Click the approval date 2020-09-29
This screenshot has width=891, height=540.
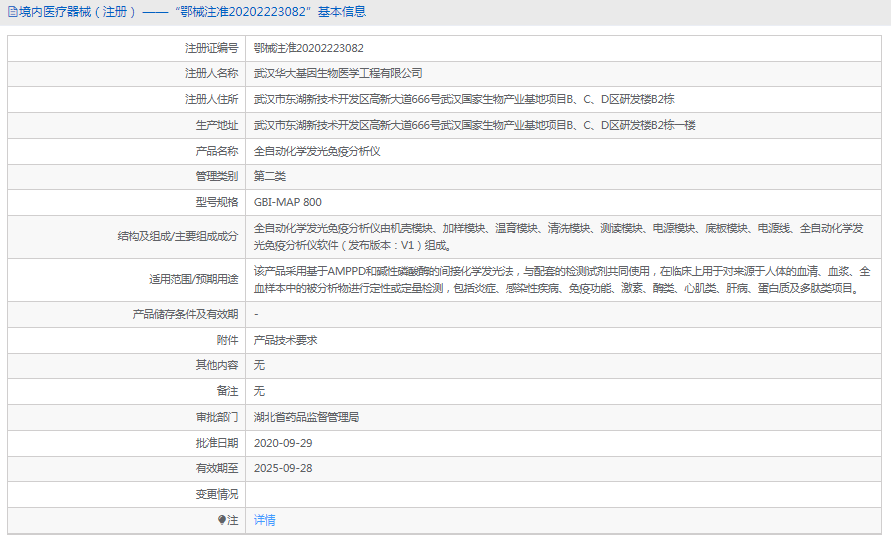pyautogui.click(x=283, y=443)
